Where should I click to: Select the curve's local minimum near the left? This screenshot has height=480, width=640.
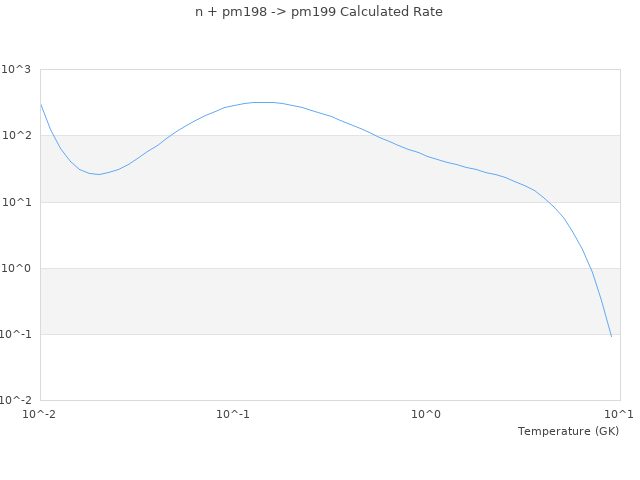click(x=98, y=174)
